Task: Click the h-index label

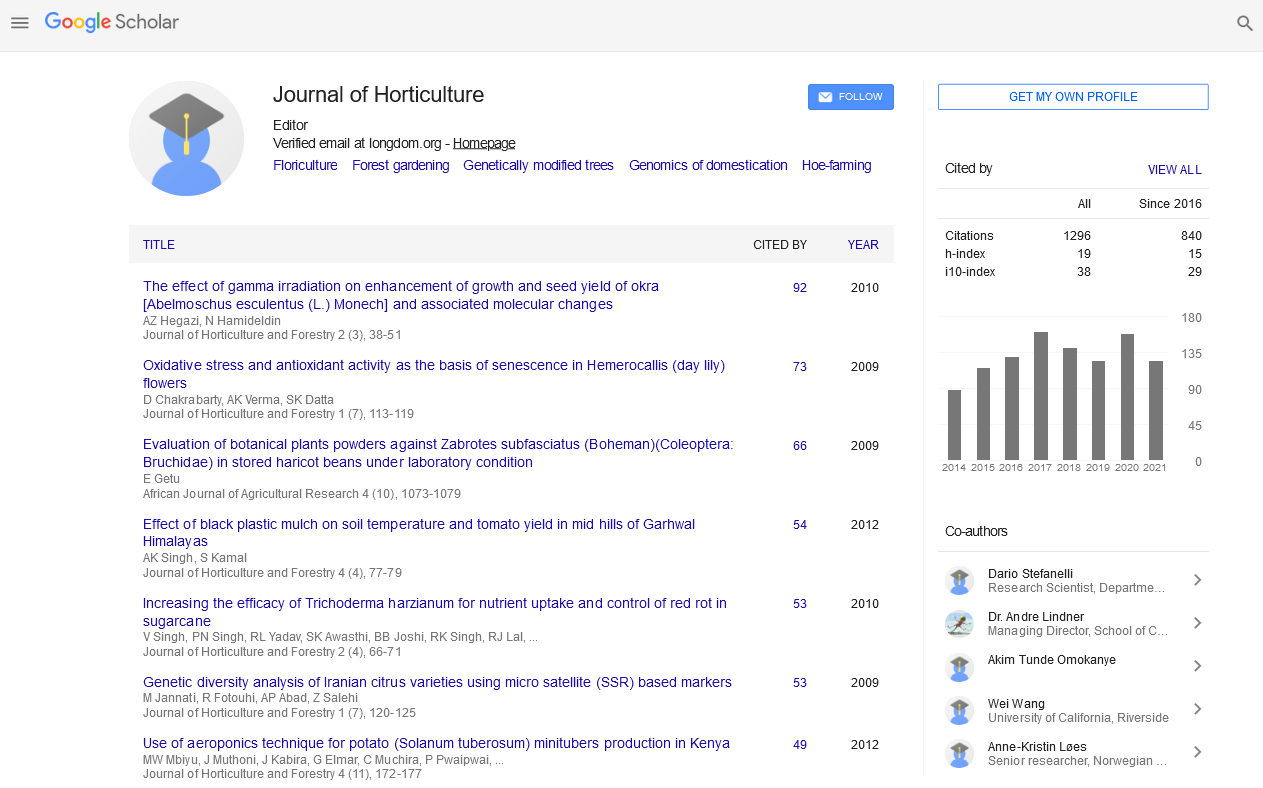Action: [x=965, y=254]
